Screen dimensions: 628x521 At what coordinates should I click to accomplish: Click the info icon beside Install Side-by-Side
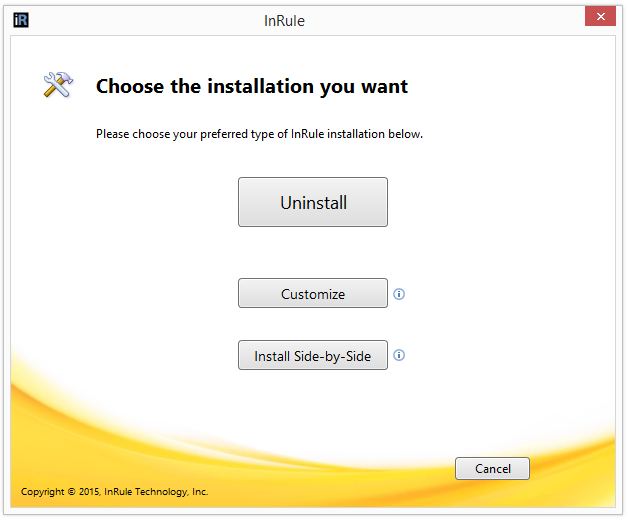399,355
